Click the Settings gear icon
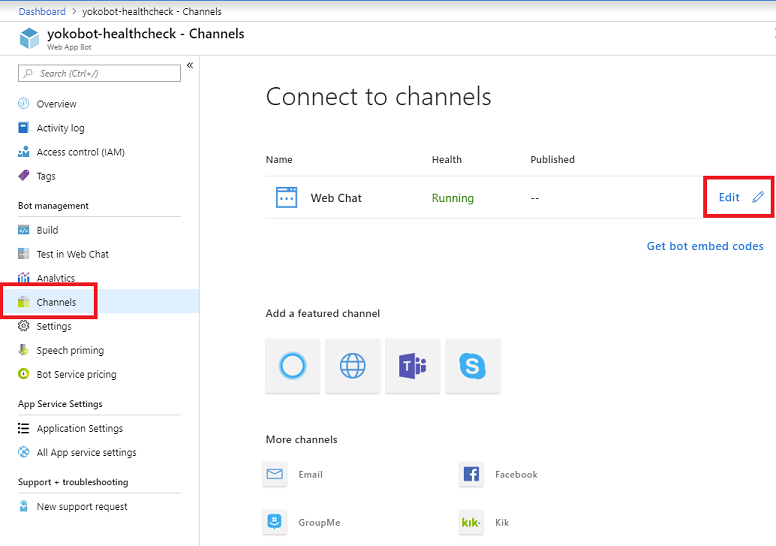Viewport: 776px width, 546px height. click(23, 326)
